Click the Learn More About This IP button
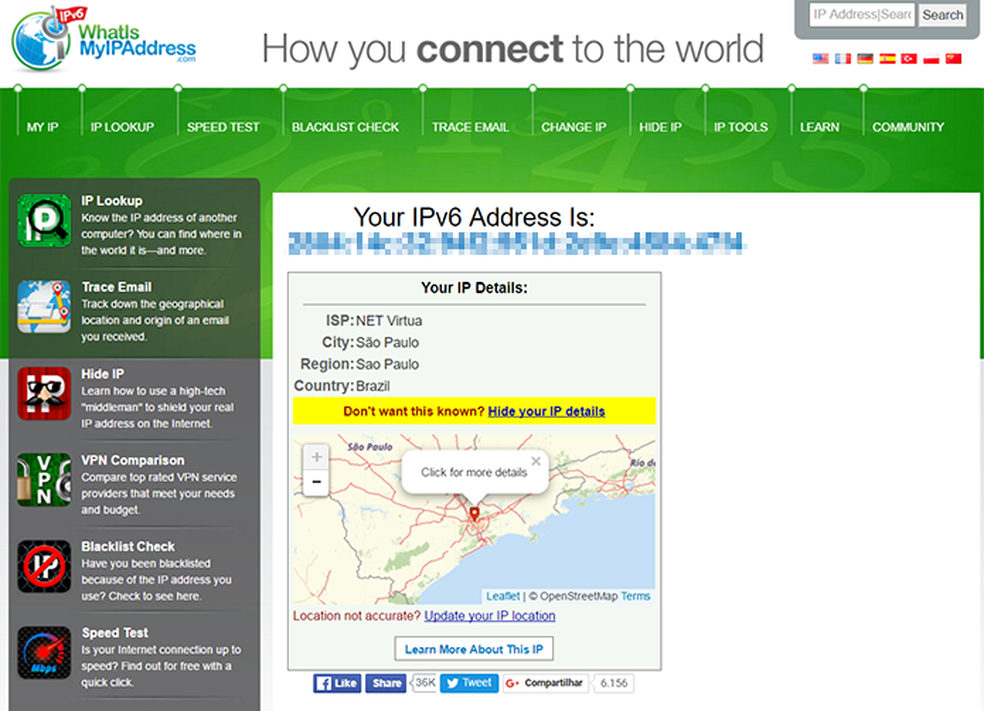The width and height of the screenshot is (984, 711). [x=474, y=649]
